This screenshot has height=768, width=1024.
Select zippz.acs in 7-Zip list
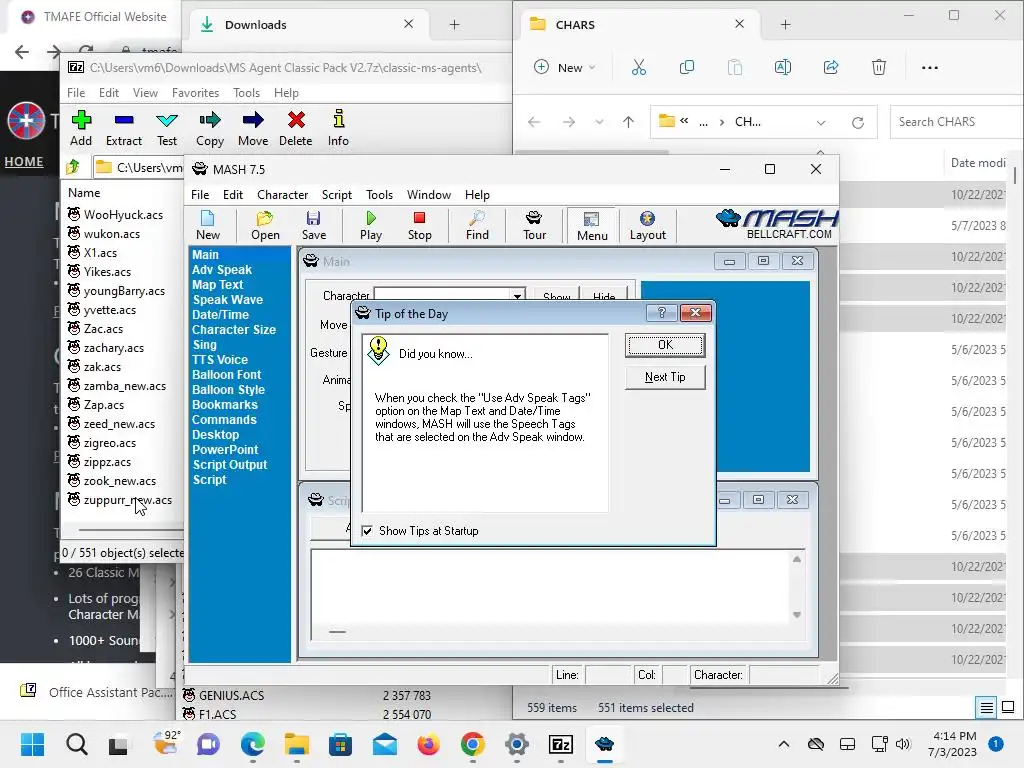click(107, 462)
